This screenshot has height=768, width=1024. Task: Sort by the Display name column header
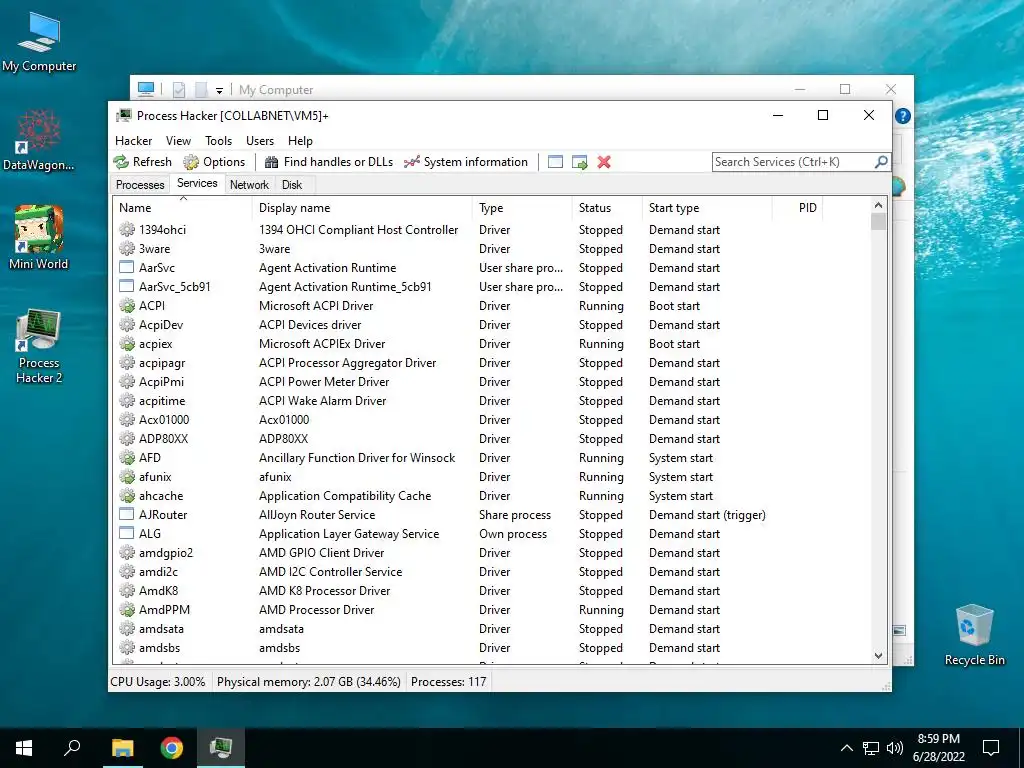362,208
